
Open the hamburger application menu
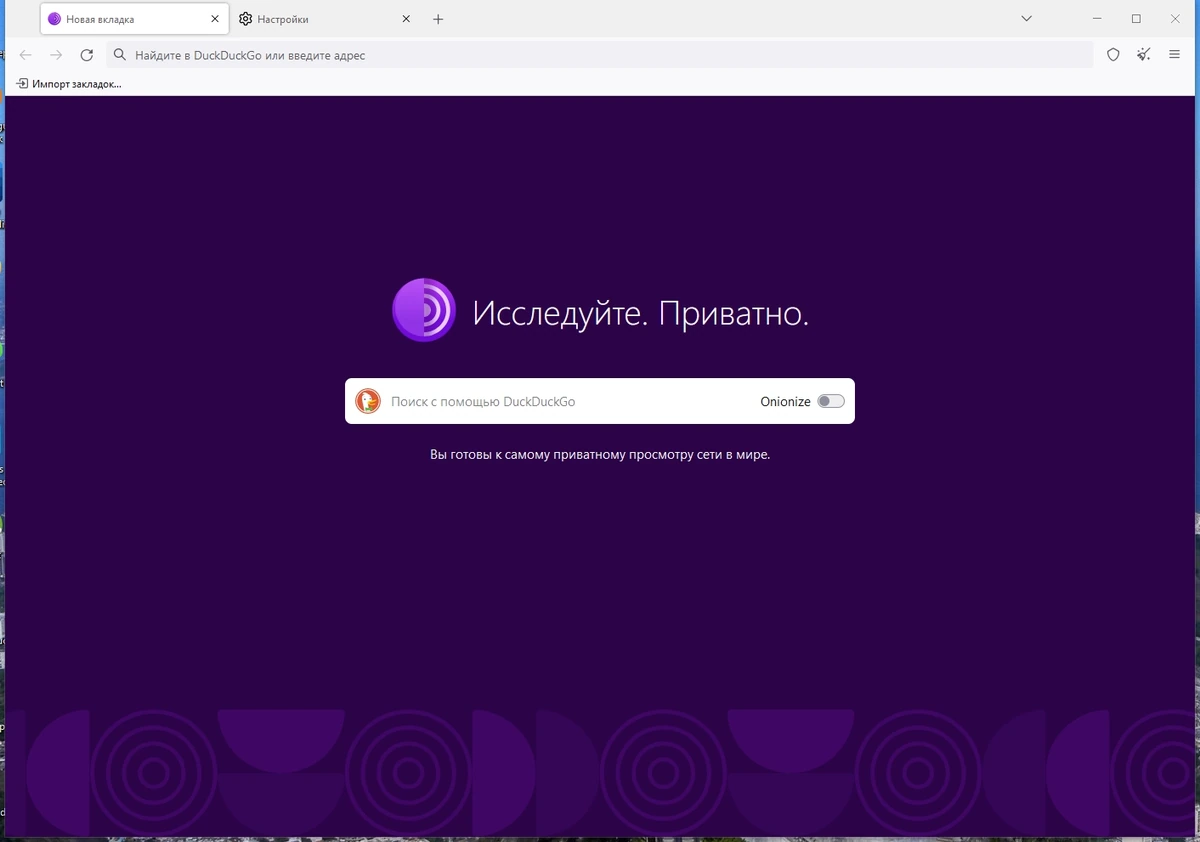[1175, 55]
